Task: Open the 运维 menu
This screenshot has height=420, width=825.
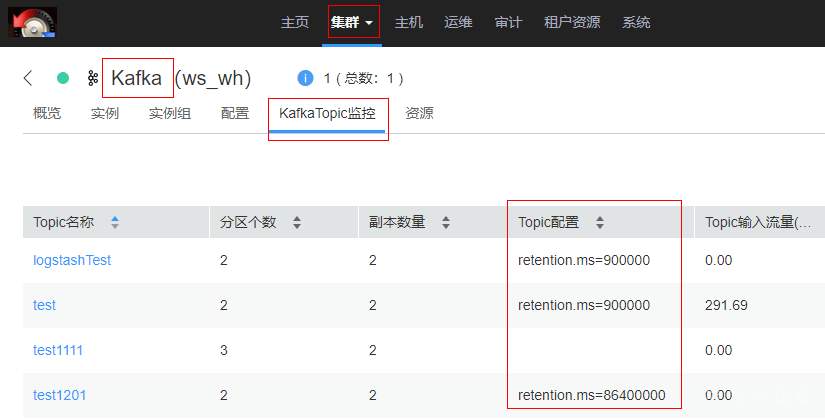Action: (458, 23)
